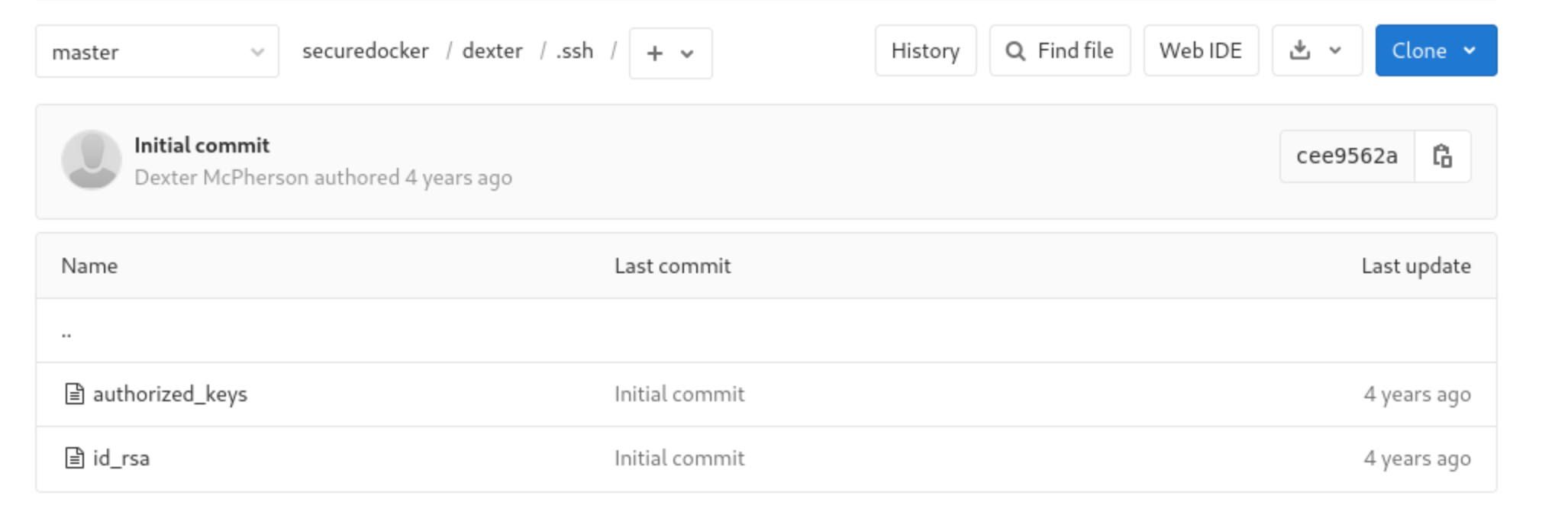
Task: Expand the add-file chevron arrow
Action: click(x=687, y=53)
